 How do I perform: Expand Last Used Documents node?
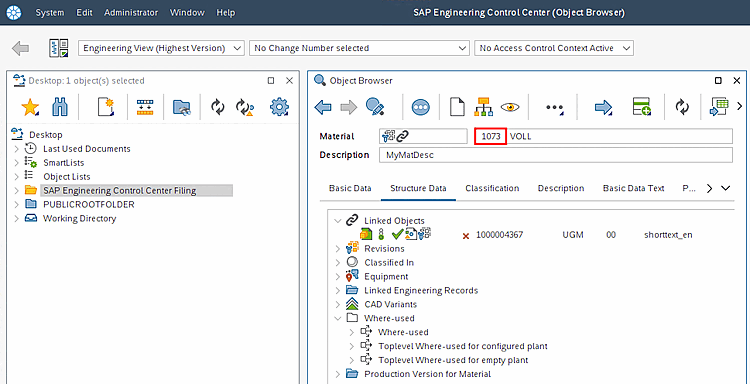pos(17,149)
